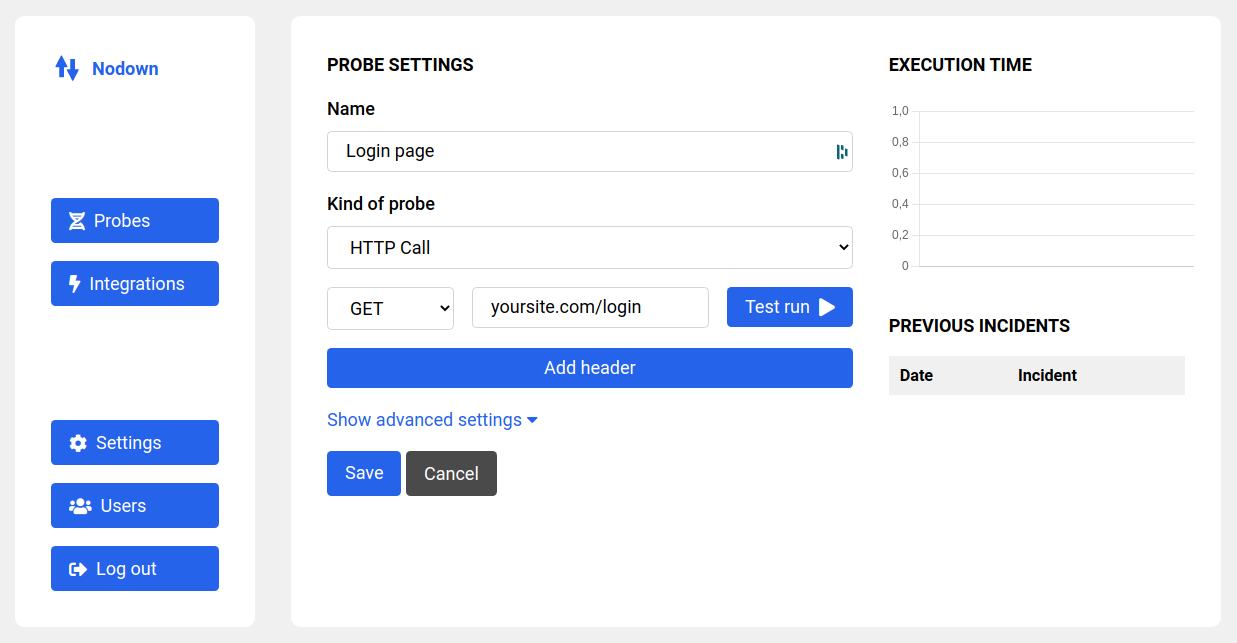Click the Log out arrow icon
The width and height of the screenshot is (1237, 643).
point(78,569)
